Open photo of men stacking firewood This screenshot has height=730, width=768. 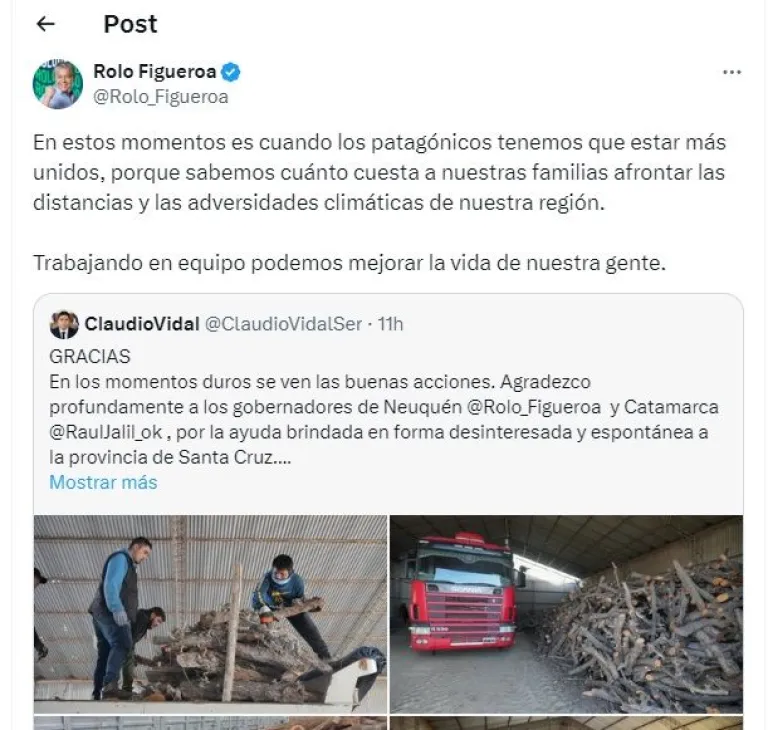click(210, 614)
